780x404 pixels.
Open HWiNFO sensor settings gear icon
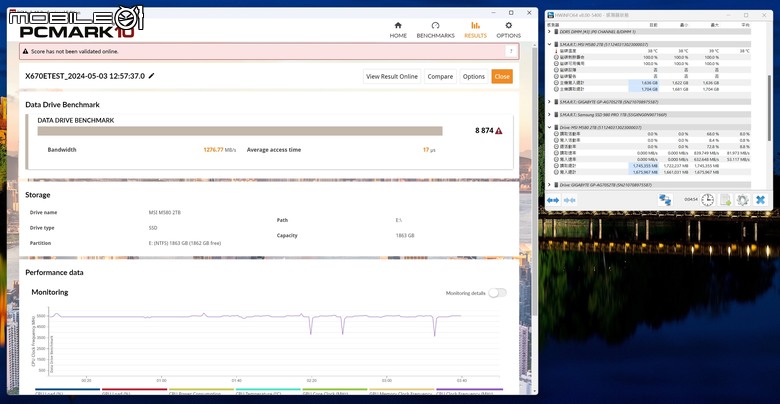743,200
